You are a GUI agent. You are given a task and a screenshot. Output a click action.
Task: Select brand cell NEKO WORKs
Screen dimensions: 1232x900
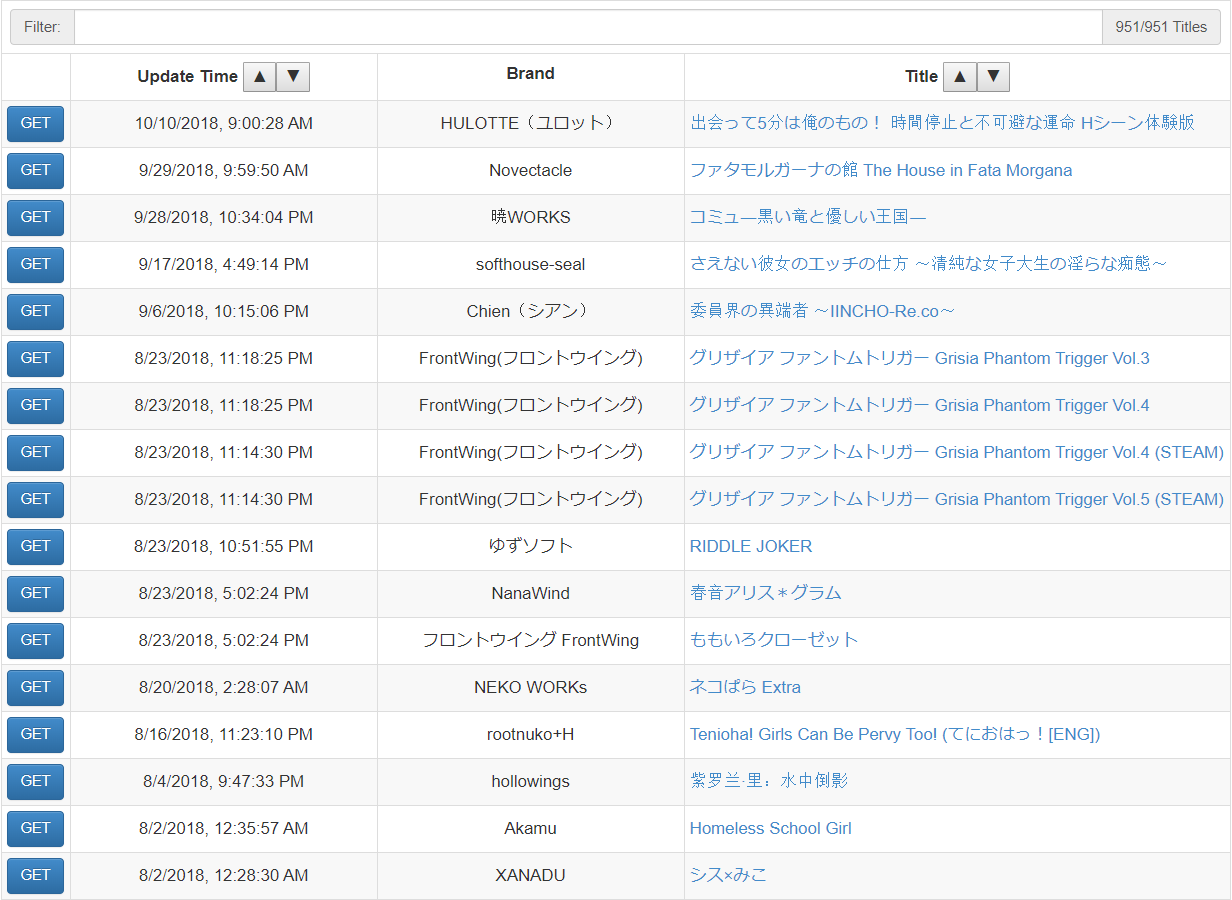point(531,688)
